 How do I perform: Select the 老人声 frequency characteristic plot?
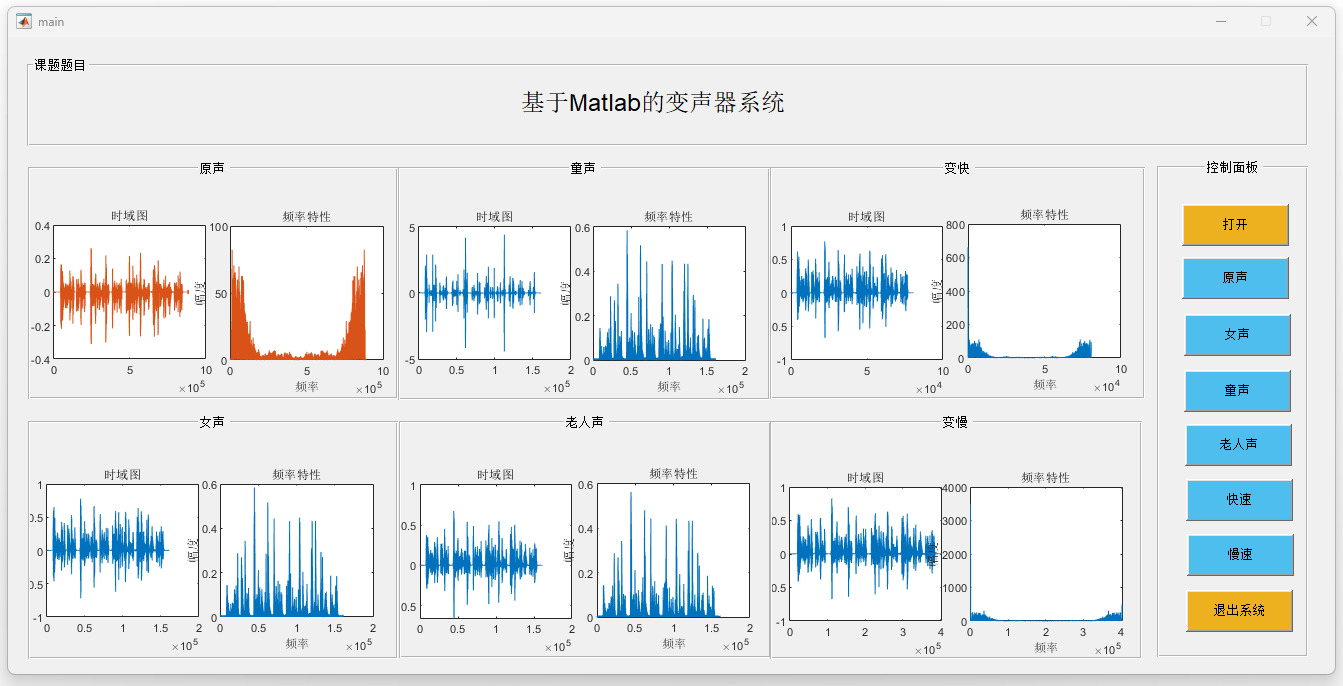click(673, 551)
